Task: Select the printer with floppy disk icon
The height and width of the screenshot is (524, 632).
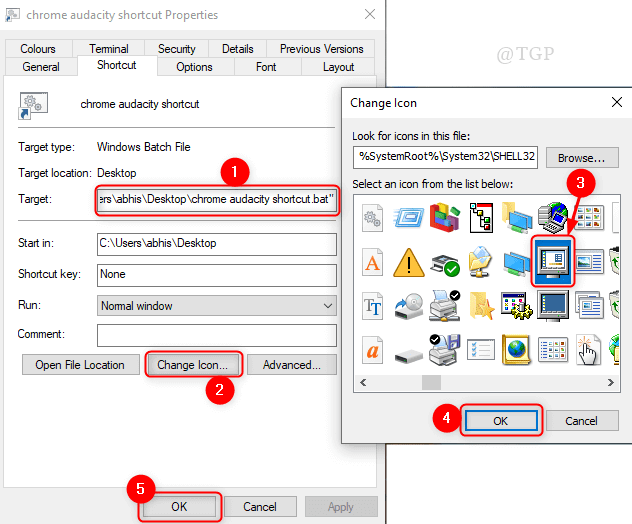Action: 445,349
